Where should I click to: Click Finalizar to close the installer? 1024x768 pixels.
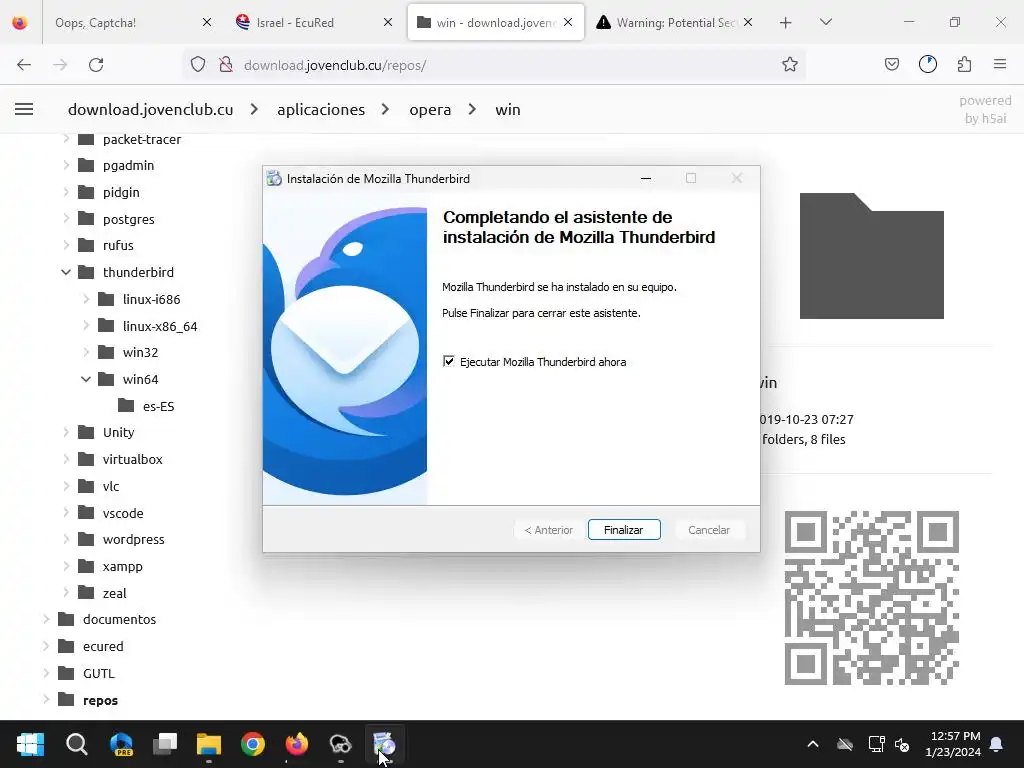click(624, 530)
